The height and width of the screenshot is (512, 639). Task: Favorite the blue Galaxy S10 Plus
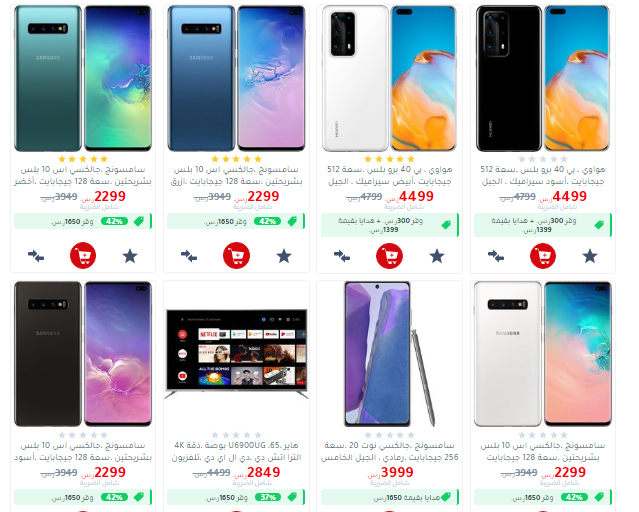click(284, 256)
